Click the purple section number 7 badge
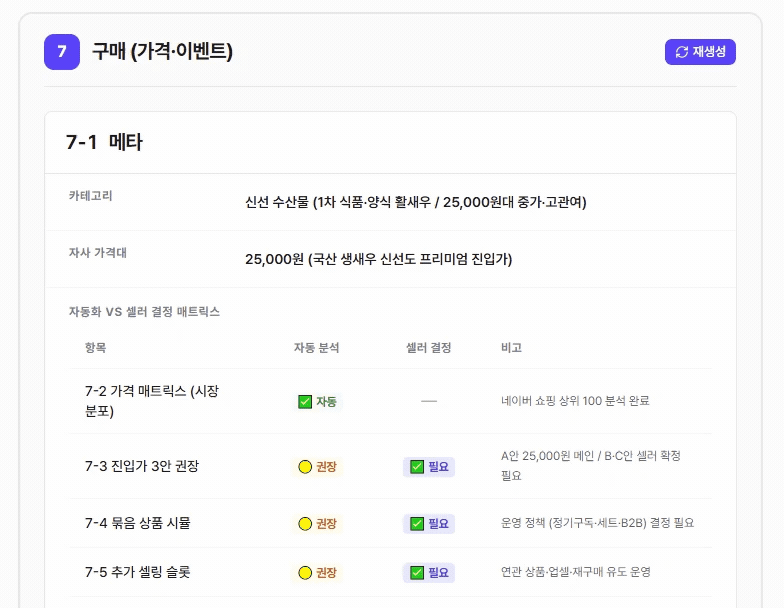This screenshot has height=608, width=784. point(62,52)
